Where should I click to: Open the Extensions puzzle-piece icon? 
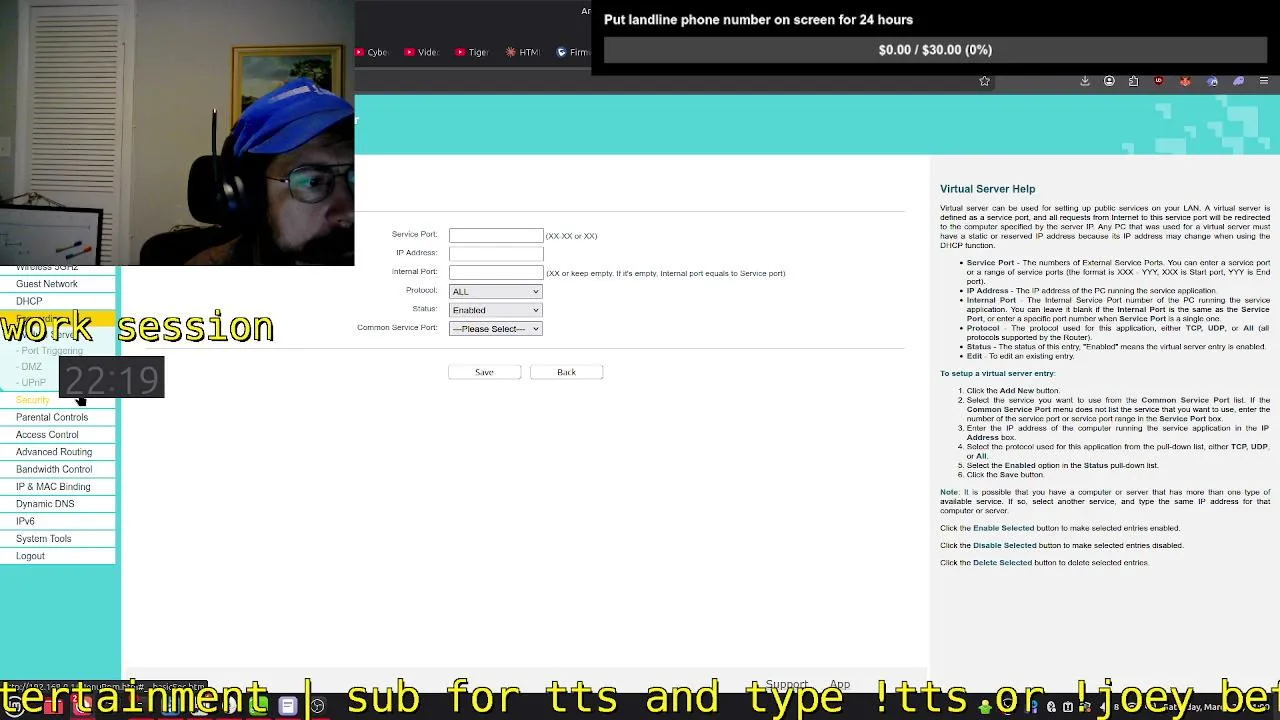click(x=1133, y=81)
